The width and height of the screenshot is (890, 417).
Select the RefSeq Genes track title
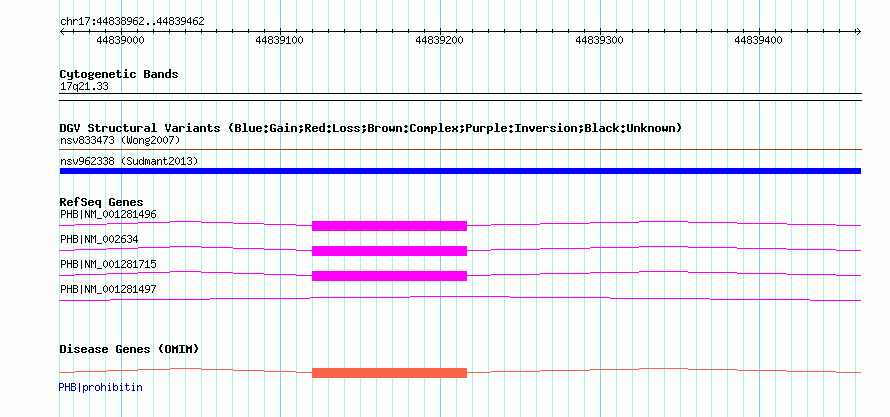[x=102, y=202]
